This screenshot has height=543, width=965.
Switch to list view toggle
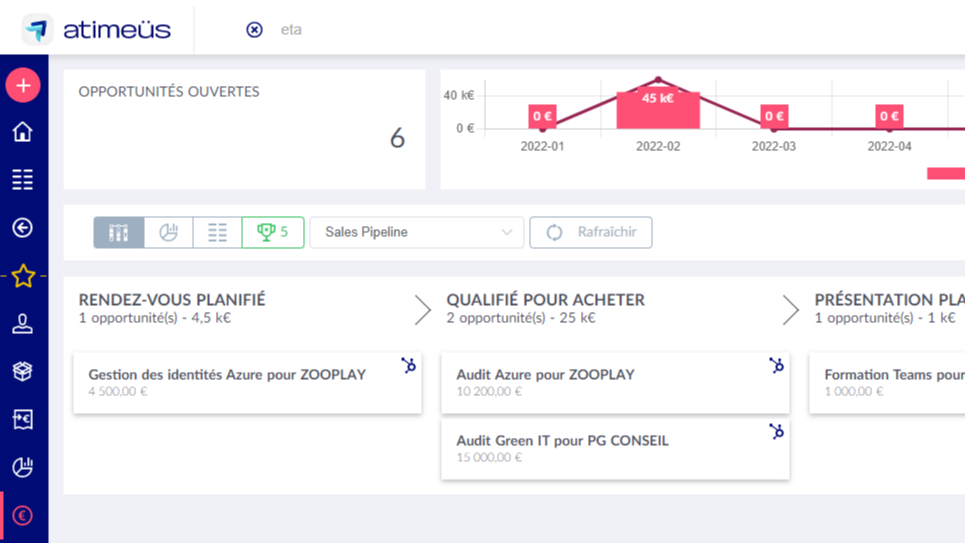tap(217, 233)
